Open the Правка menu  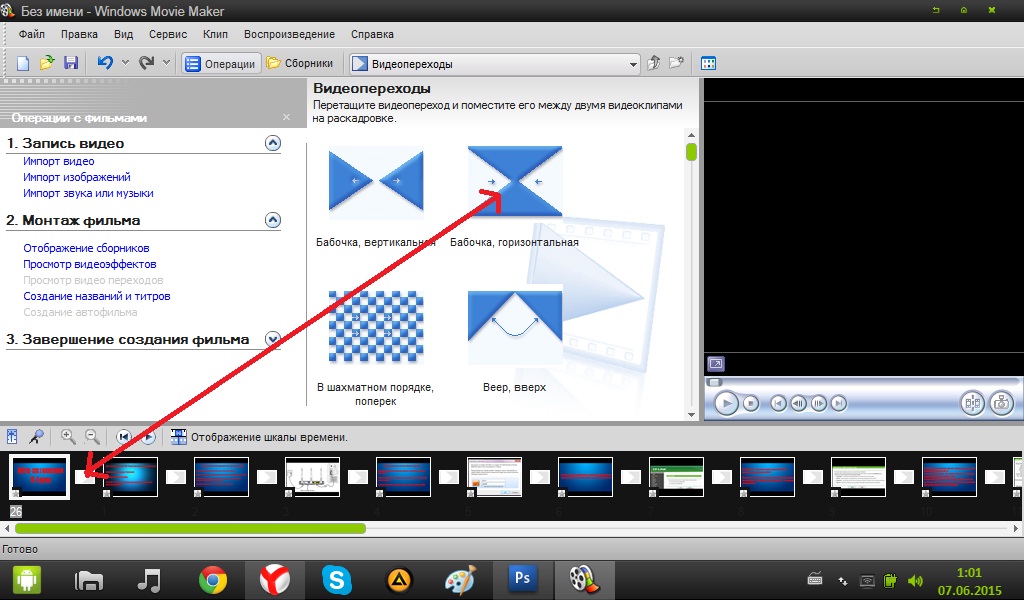click(x=79, y=34)
